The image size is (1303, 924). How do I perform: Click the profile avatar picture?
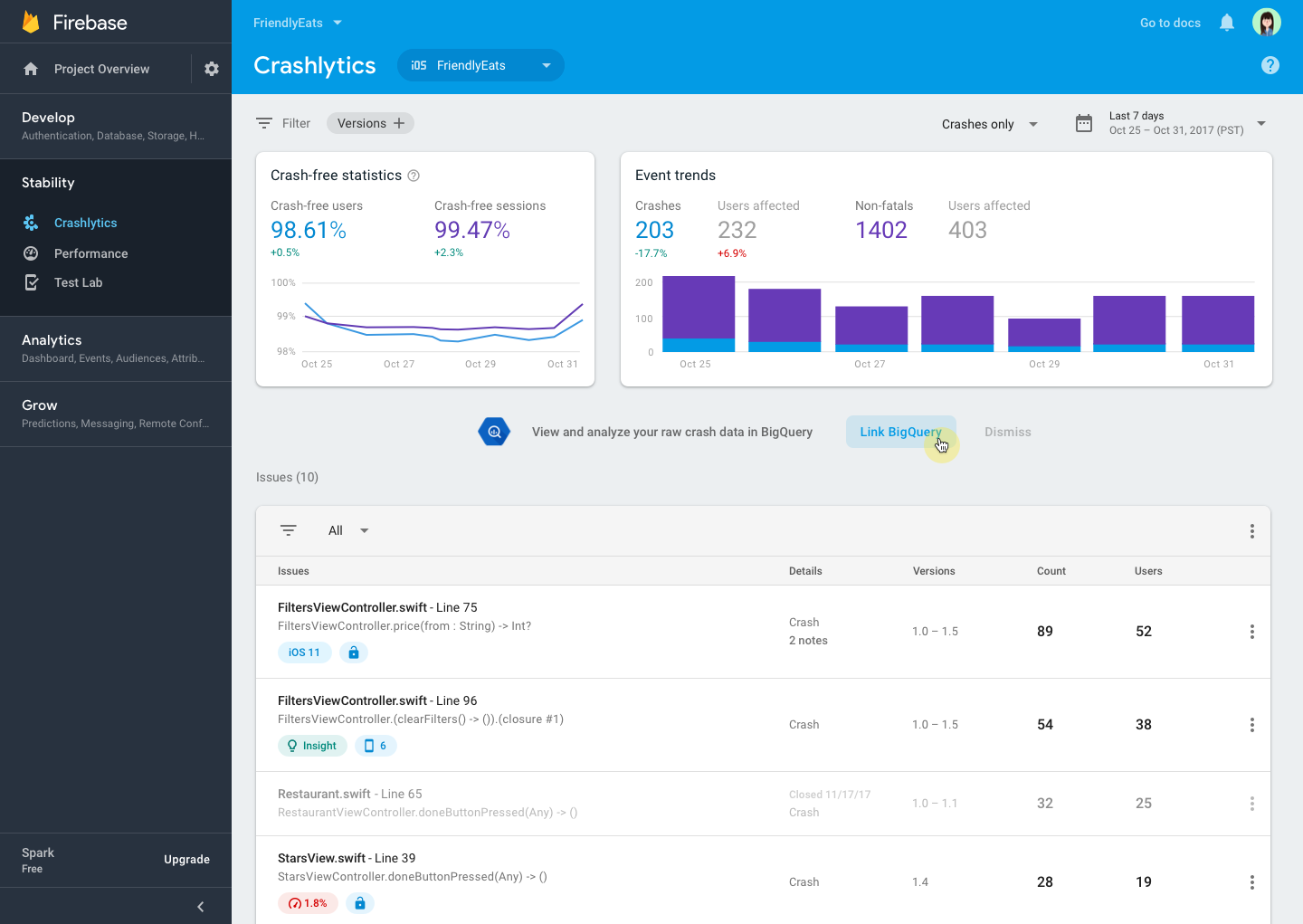tap(1266, 22)
